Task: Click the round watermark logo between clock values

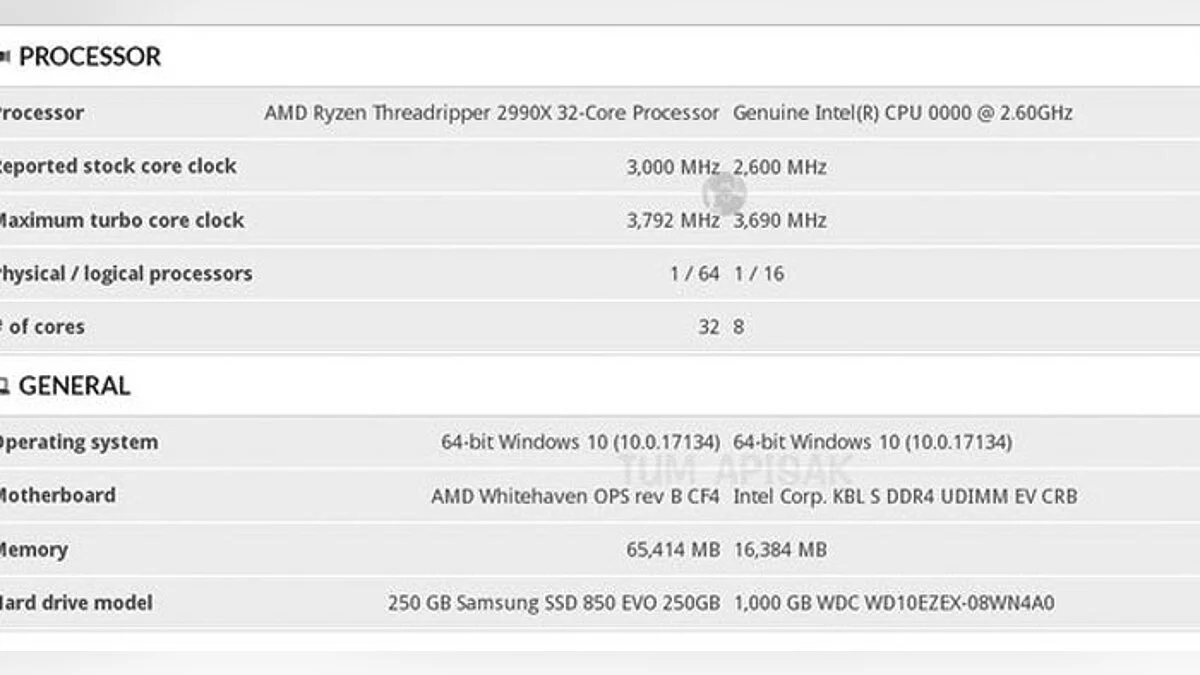Action: [724, 190]
